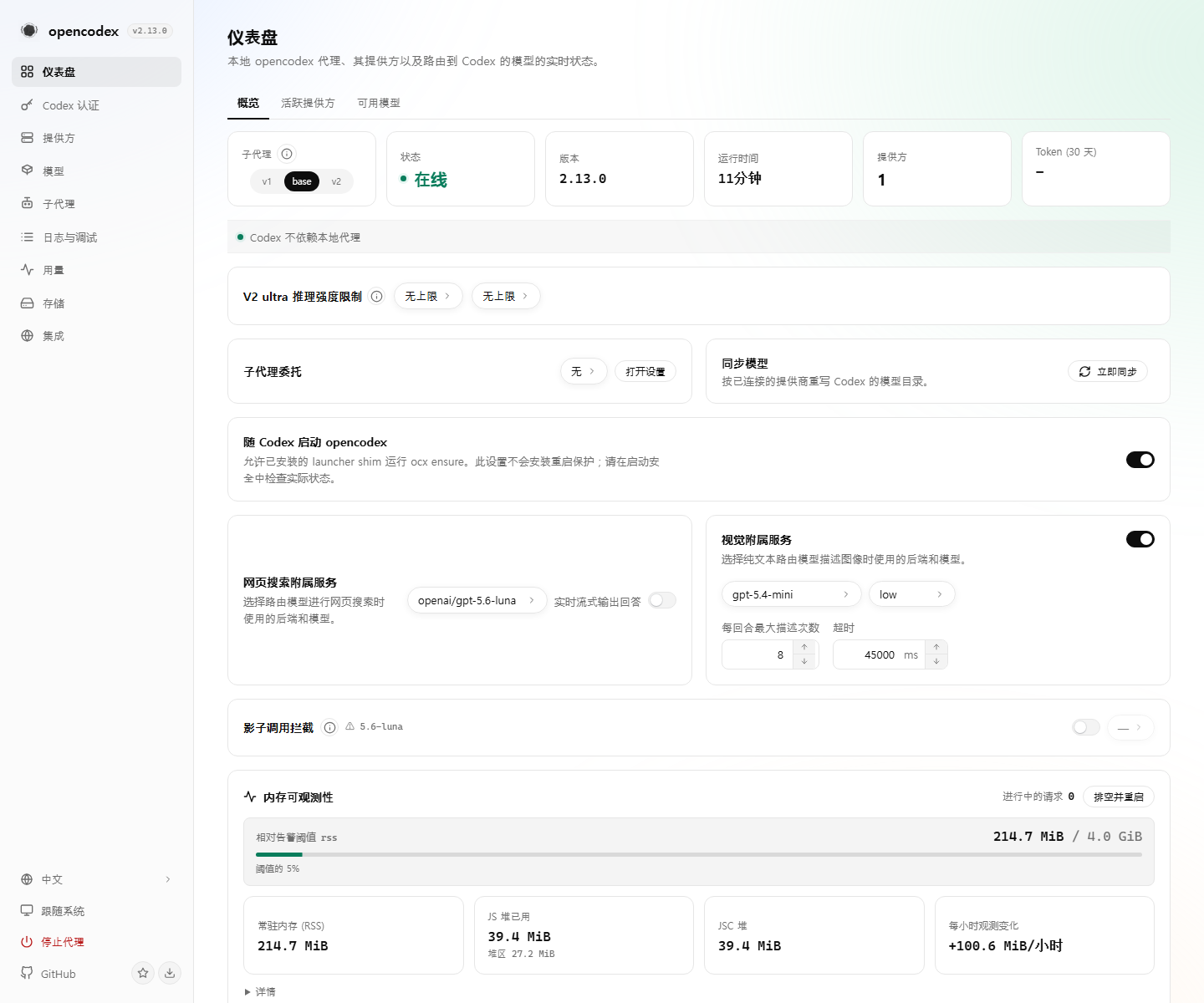Viewport: 1204px width, 1003px height.
Task: Go to 用量 in the sidebar
Action: (96, 270)
